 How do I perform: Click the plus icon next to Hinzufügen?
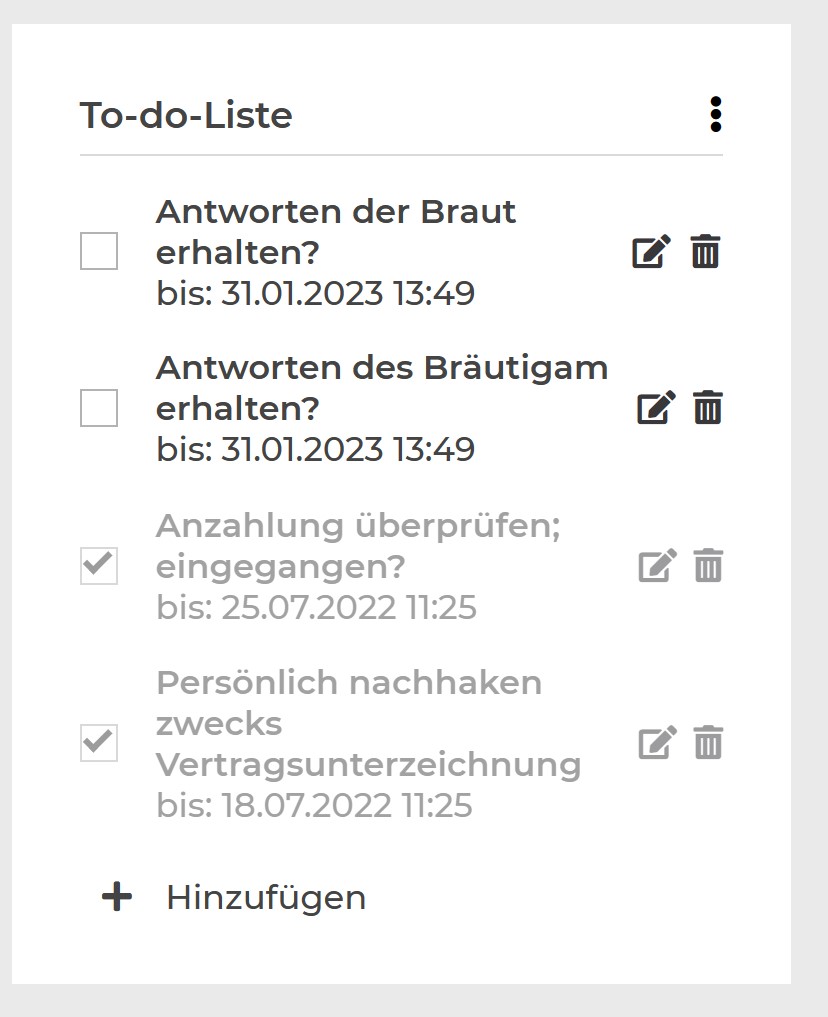[117, 896]
